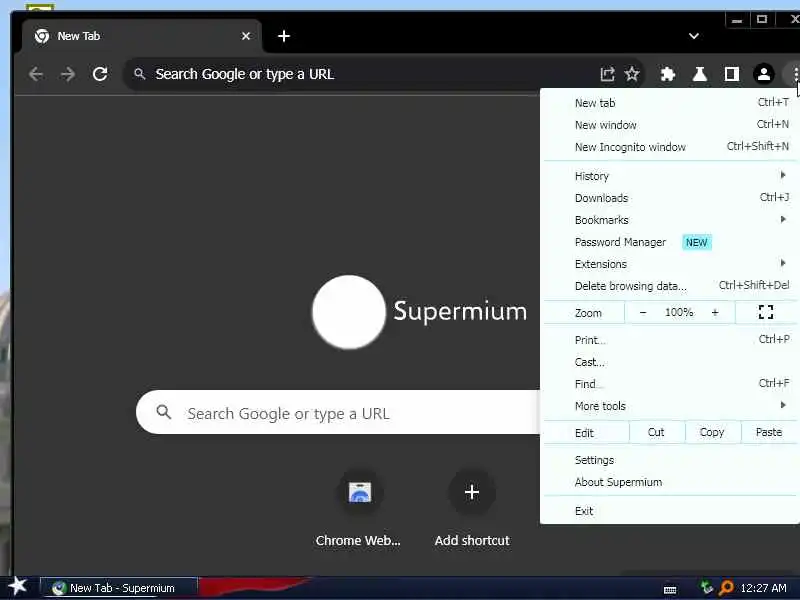Click the magnifier icon in page search box
800x600 pixels.
click(x=163, y=412)
